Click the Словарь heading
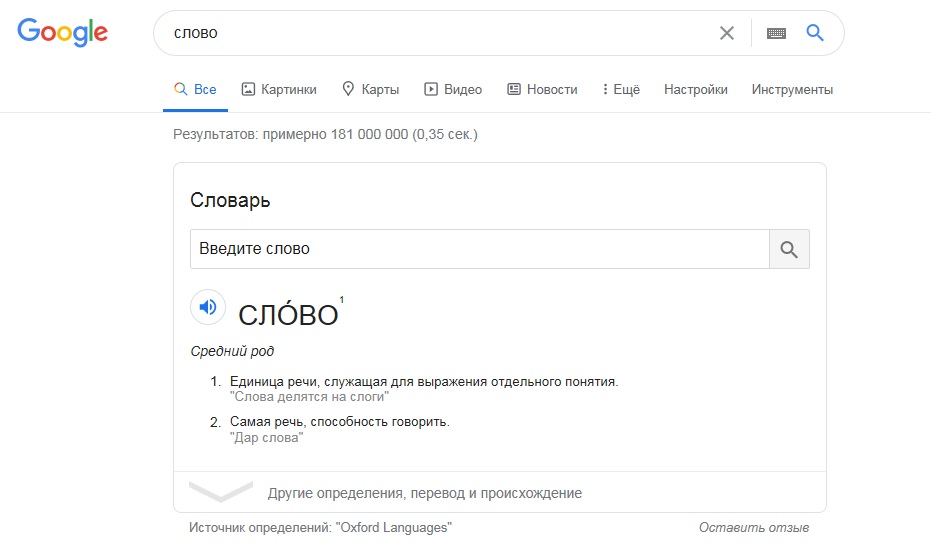The image size is (931, 555). [230, 201]
